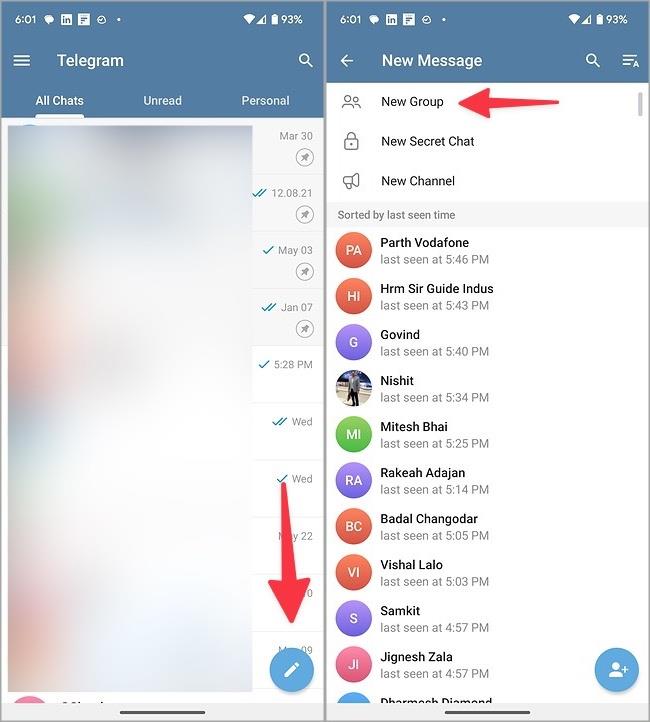Viewport: 650px width, 722px height.
Task: Click the New Channel megaphone icon
Action: [x=351, y=181]
